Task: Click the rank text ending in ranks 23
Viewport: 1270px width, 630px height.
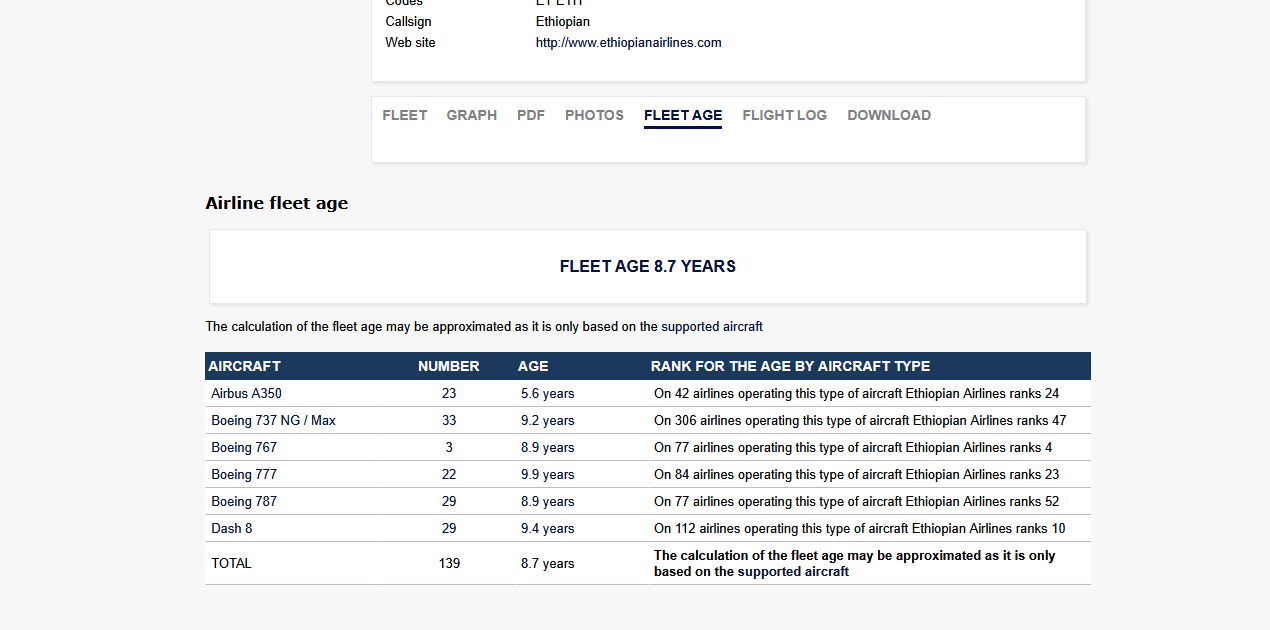Action: tap(857, 475)
